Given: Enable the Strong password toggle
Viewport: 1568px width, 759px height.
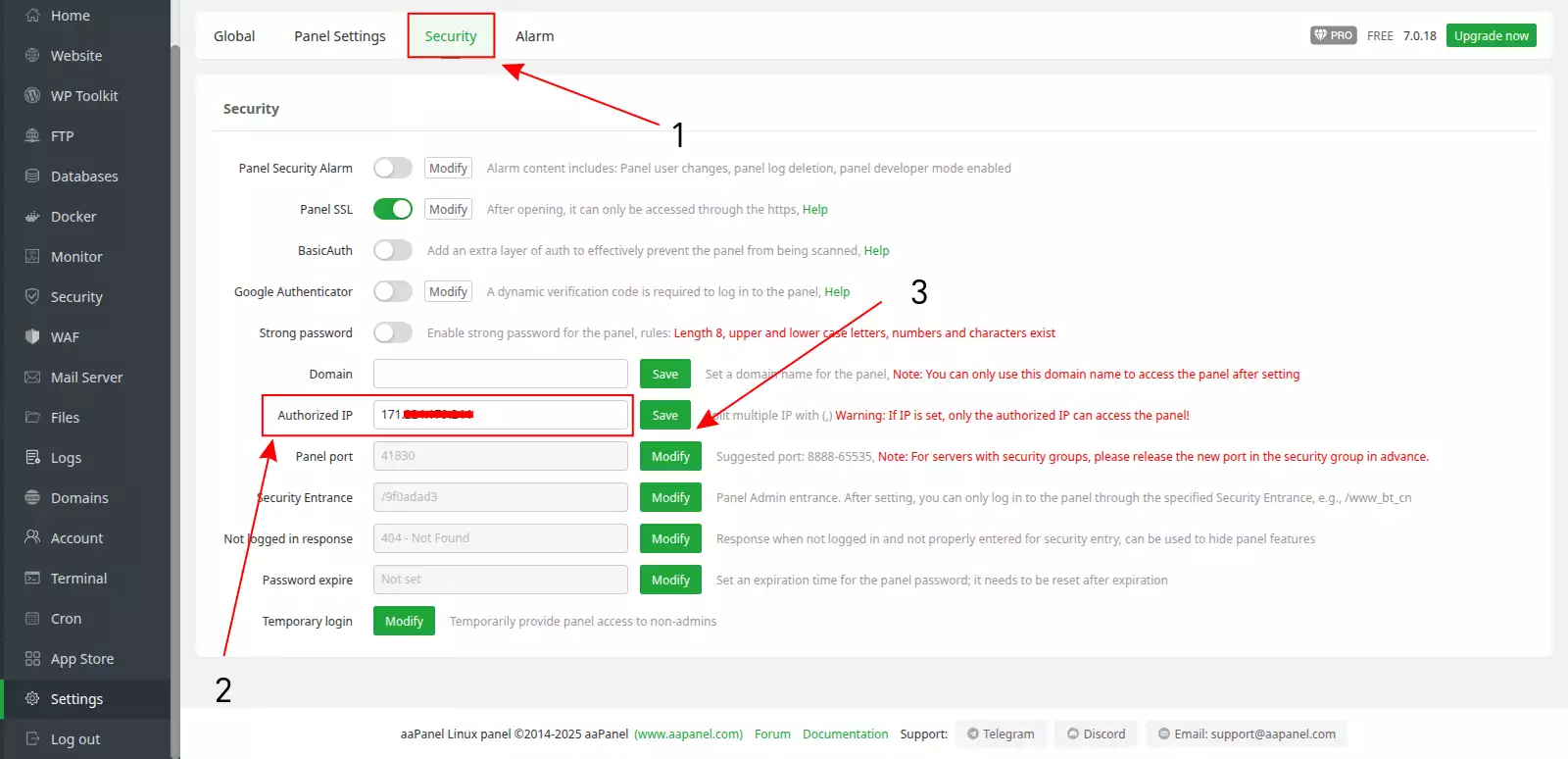Looking at the screenshot, I should point(392,333).
